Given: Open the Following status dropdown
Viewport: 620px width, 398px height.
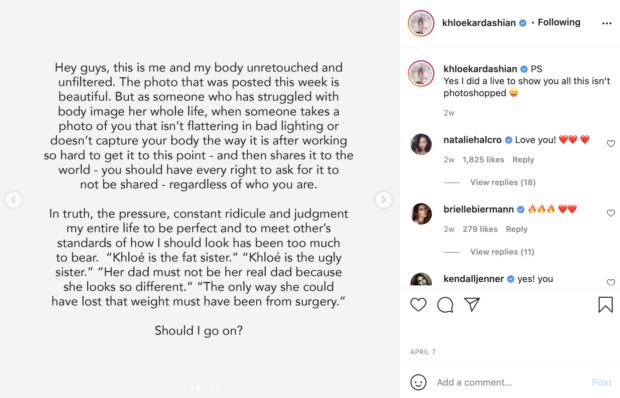Looking at the screenshot, I should (x=559, y=22).
